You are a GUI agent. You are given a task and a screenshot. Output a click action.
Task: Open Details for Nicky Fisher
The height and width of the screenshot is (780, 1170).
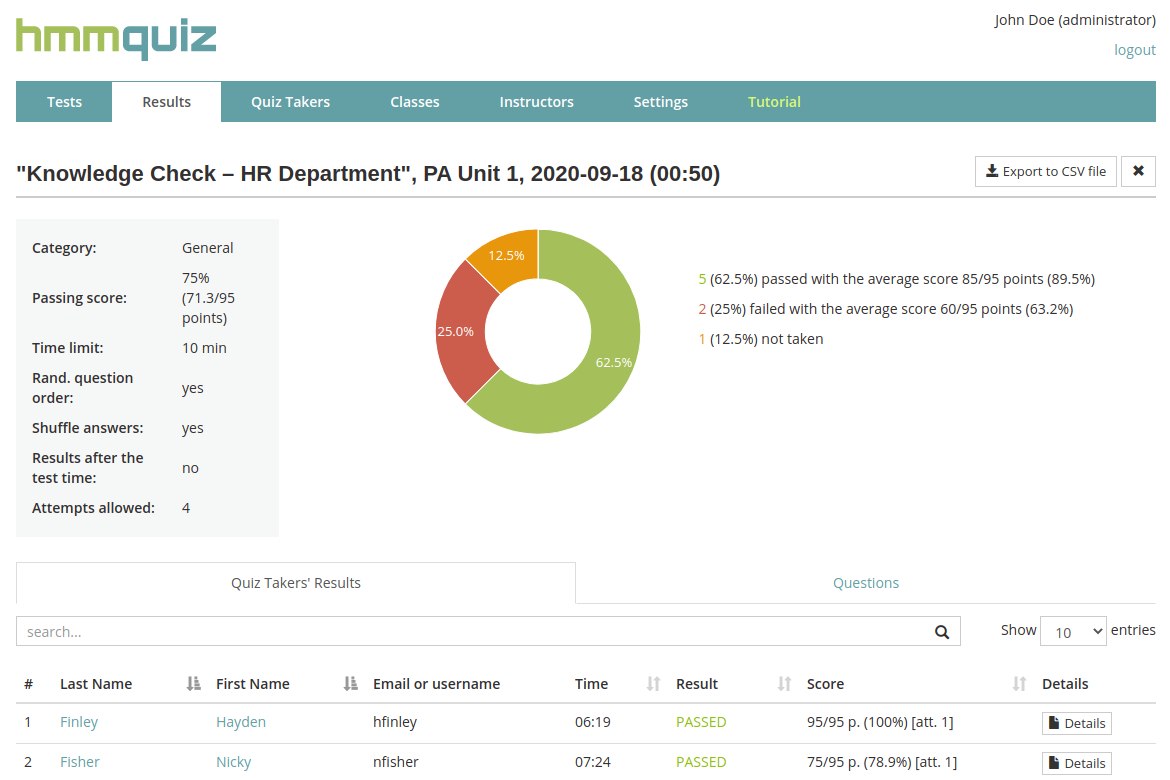[x=1076, y=763]
